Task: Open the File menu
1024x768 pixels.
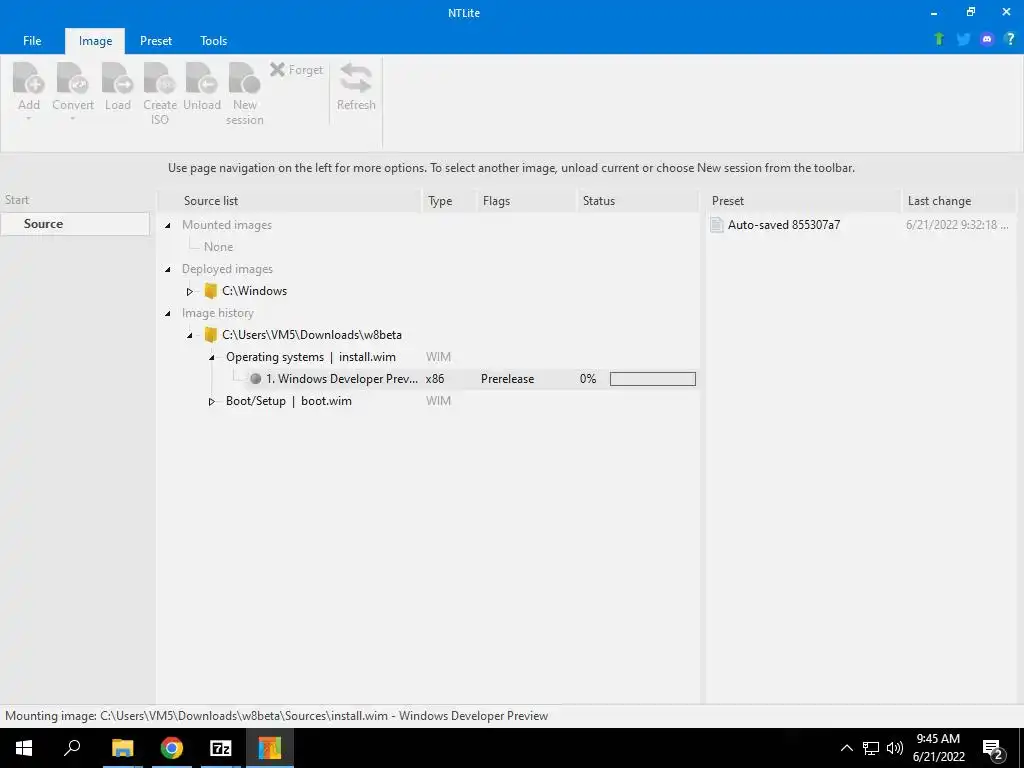Action: coord(32,40)
